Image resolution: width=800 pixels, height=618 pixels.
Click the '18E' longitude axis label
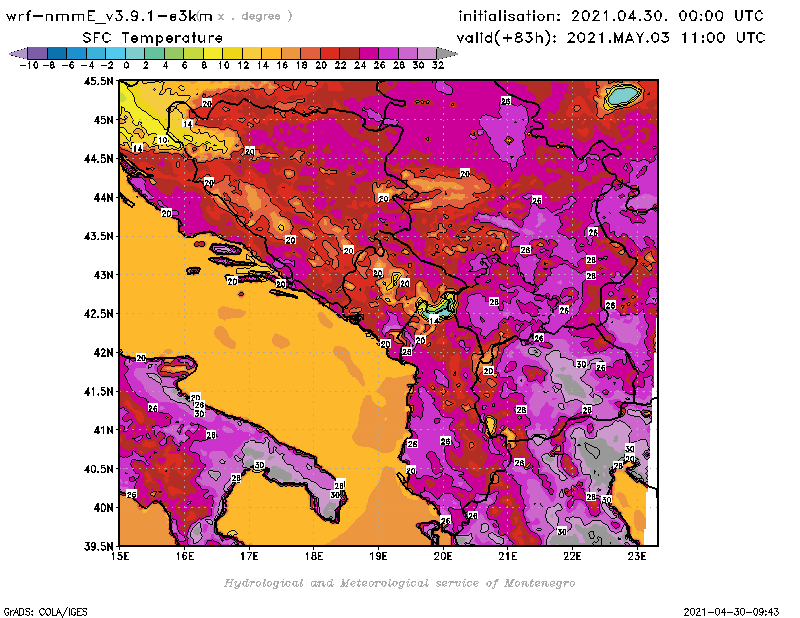click(x=314, y=556)
